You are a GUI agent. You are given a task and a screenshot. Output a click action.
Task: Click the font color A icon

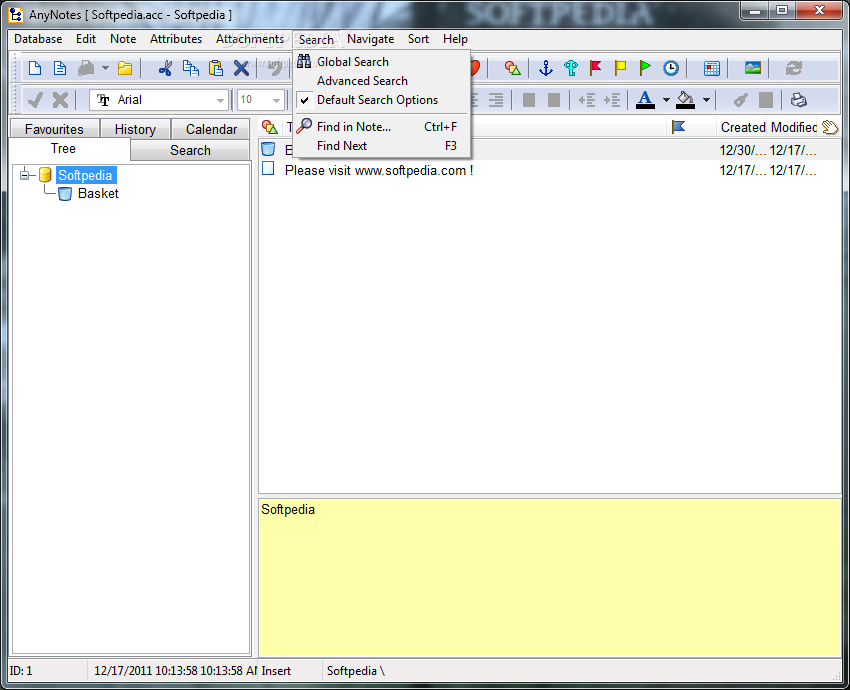pos(645,100)
